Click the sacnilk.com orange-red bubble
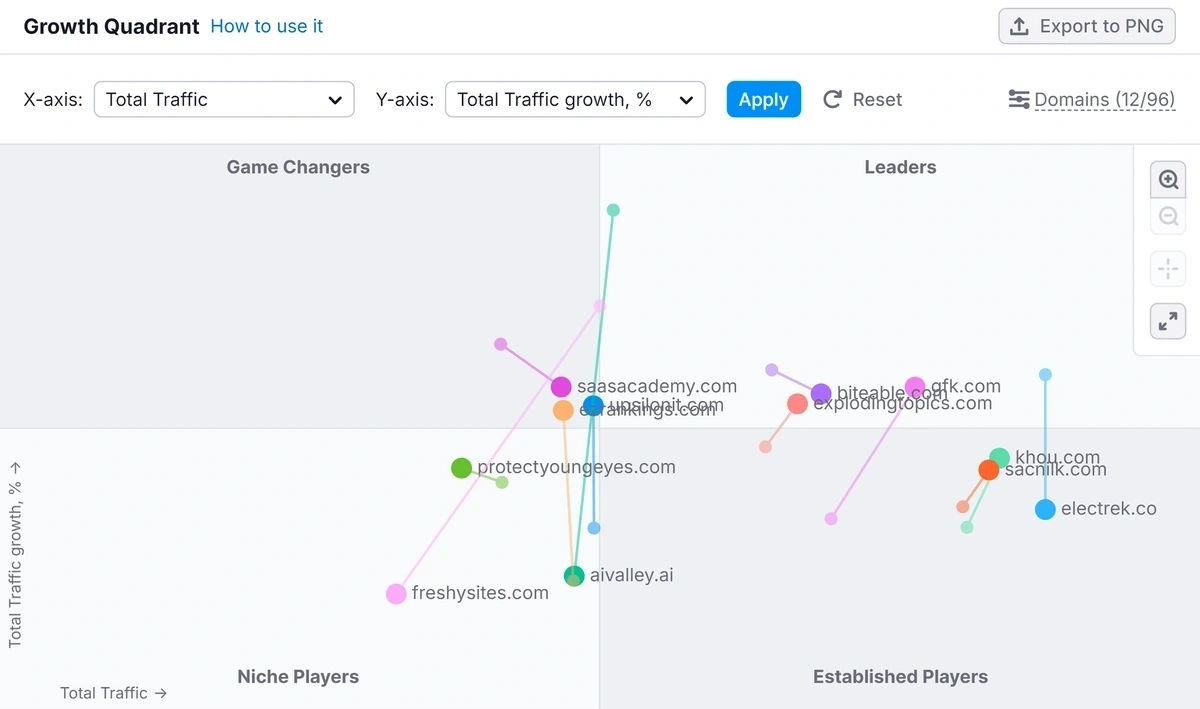 (988, 470)
